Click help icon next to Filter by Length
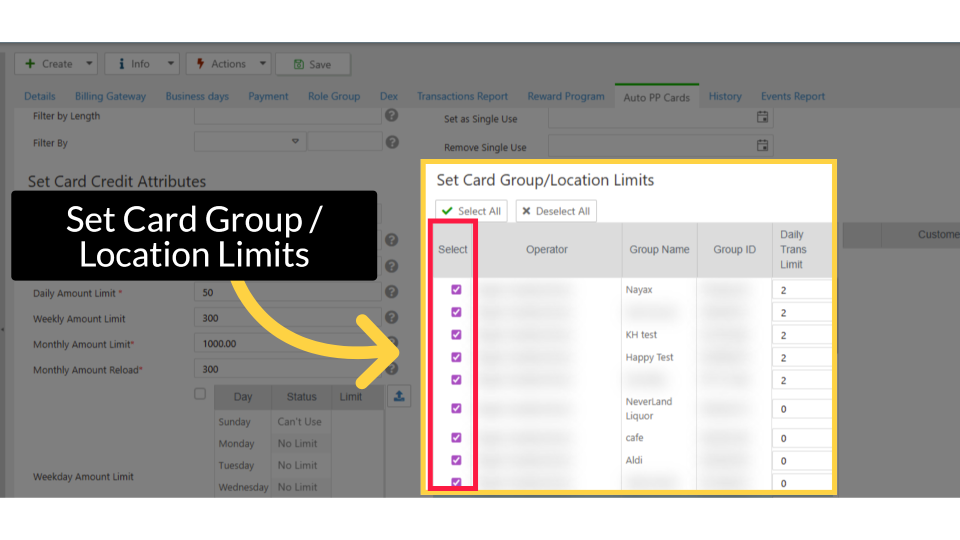Image resolution: width=960 pixels, height=540 pixels. [x=392, y=115]
